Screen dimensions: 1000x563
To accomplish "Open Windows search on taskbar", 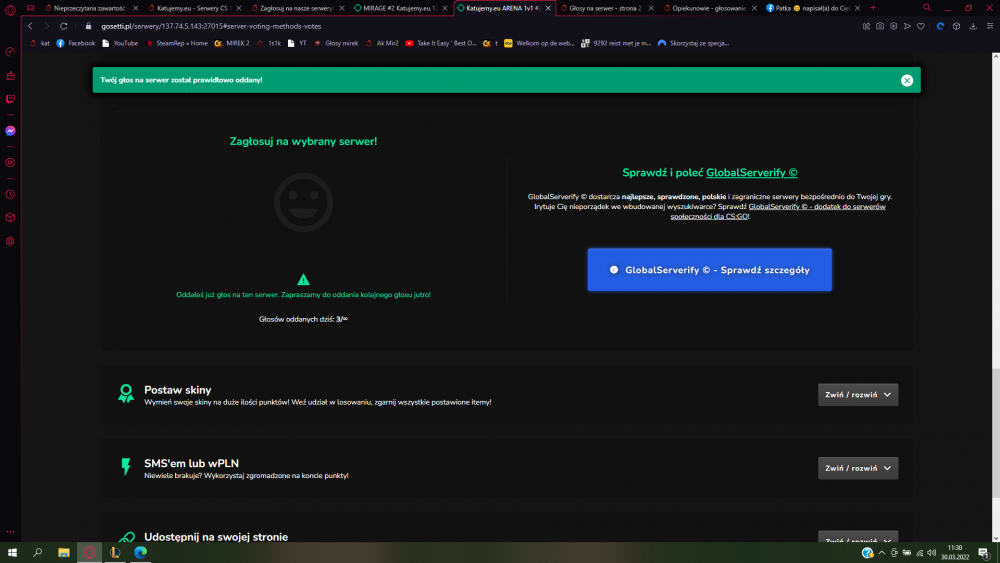I will (x=38, y=552).
